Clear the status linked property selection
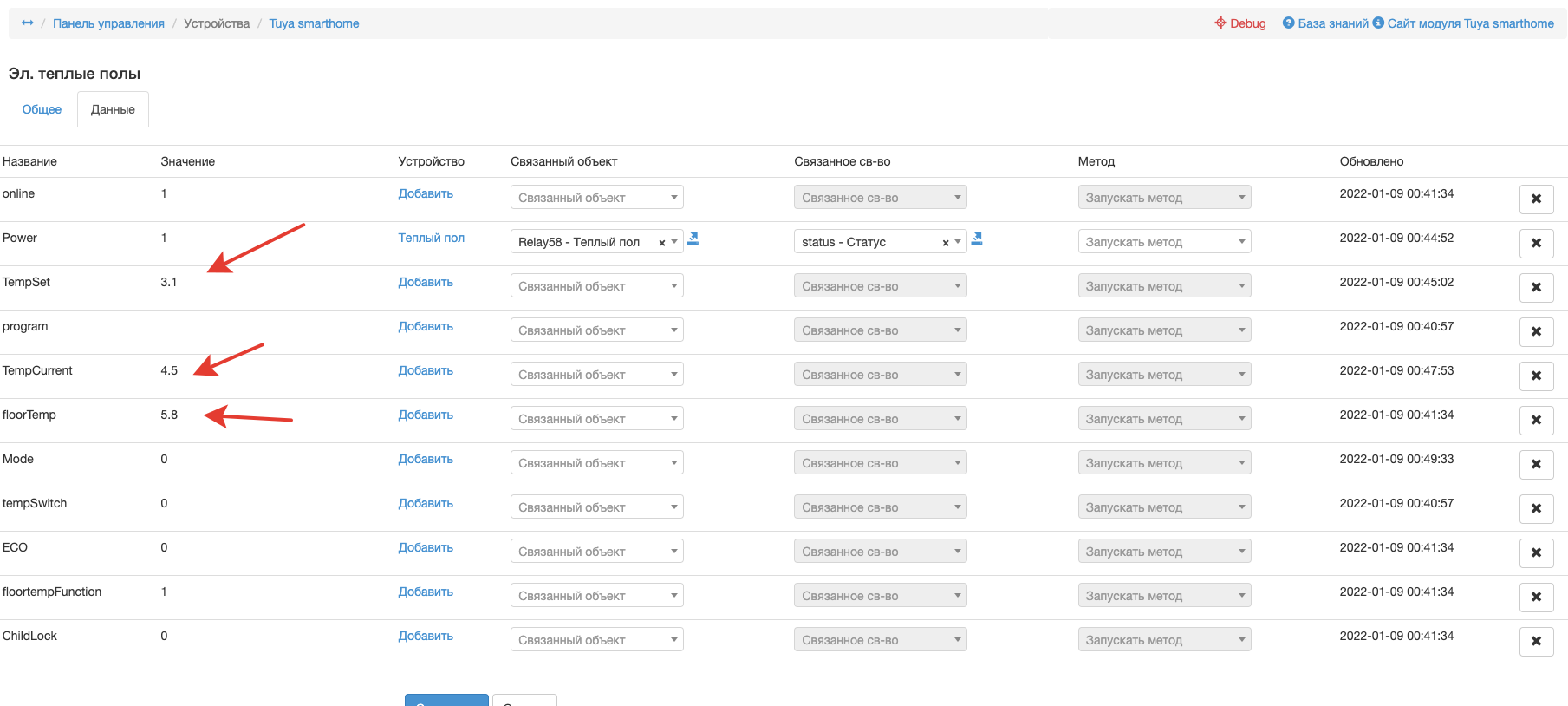Image resolution: width=1568 pixels, height=706 pixels. 945,243
